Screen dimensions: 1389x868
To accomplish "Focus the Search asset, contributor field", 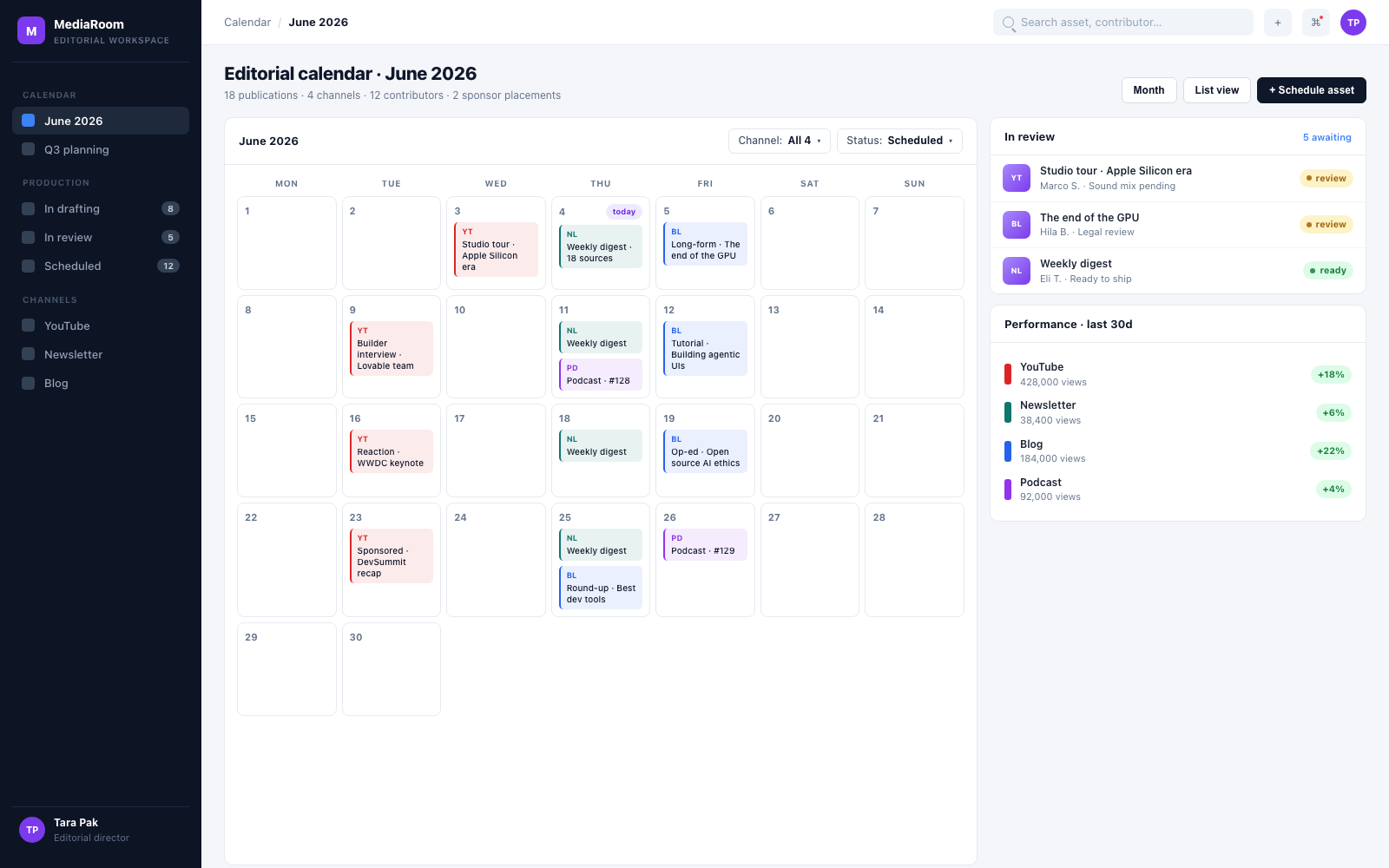I will click(x=1123, y=23).
